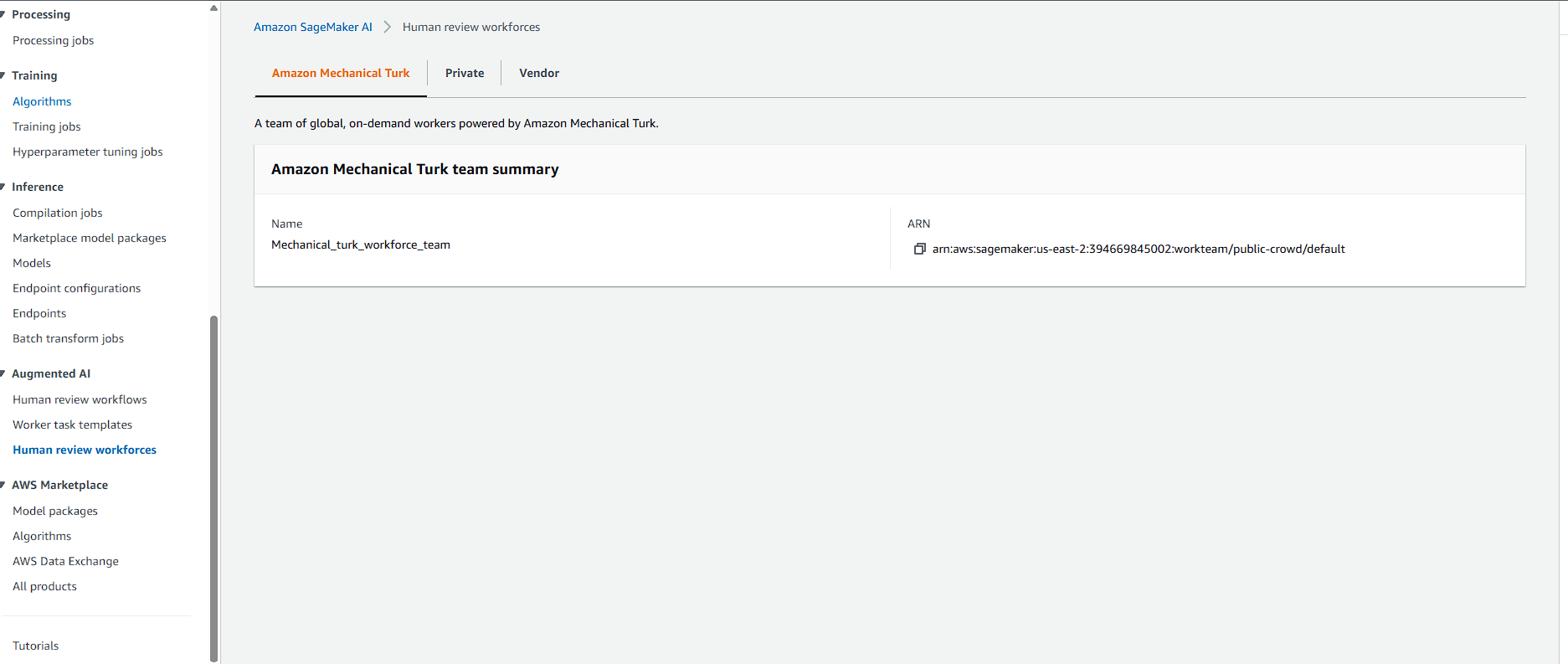Open Training Algorithms link in sidebar
Image resolution: width=1568 pixels, height=664 pixels.
(42, 101)
